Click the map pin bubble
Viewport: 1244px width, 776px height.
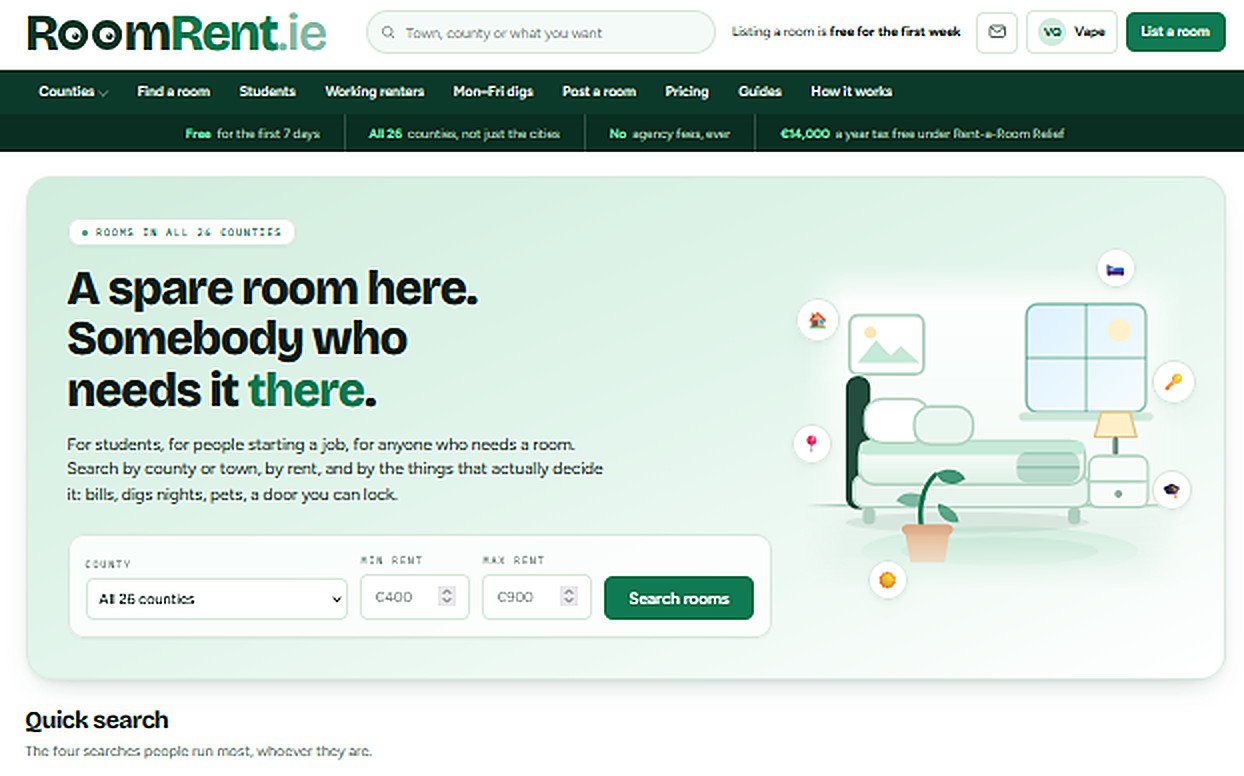point(811,443)
